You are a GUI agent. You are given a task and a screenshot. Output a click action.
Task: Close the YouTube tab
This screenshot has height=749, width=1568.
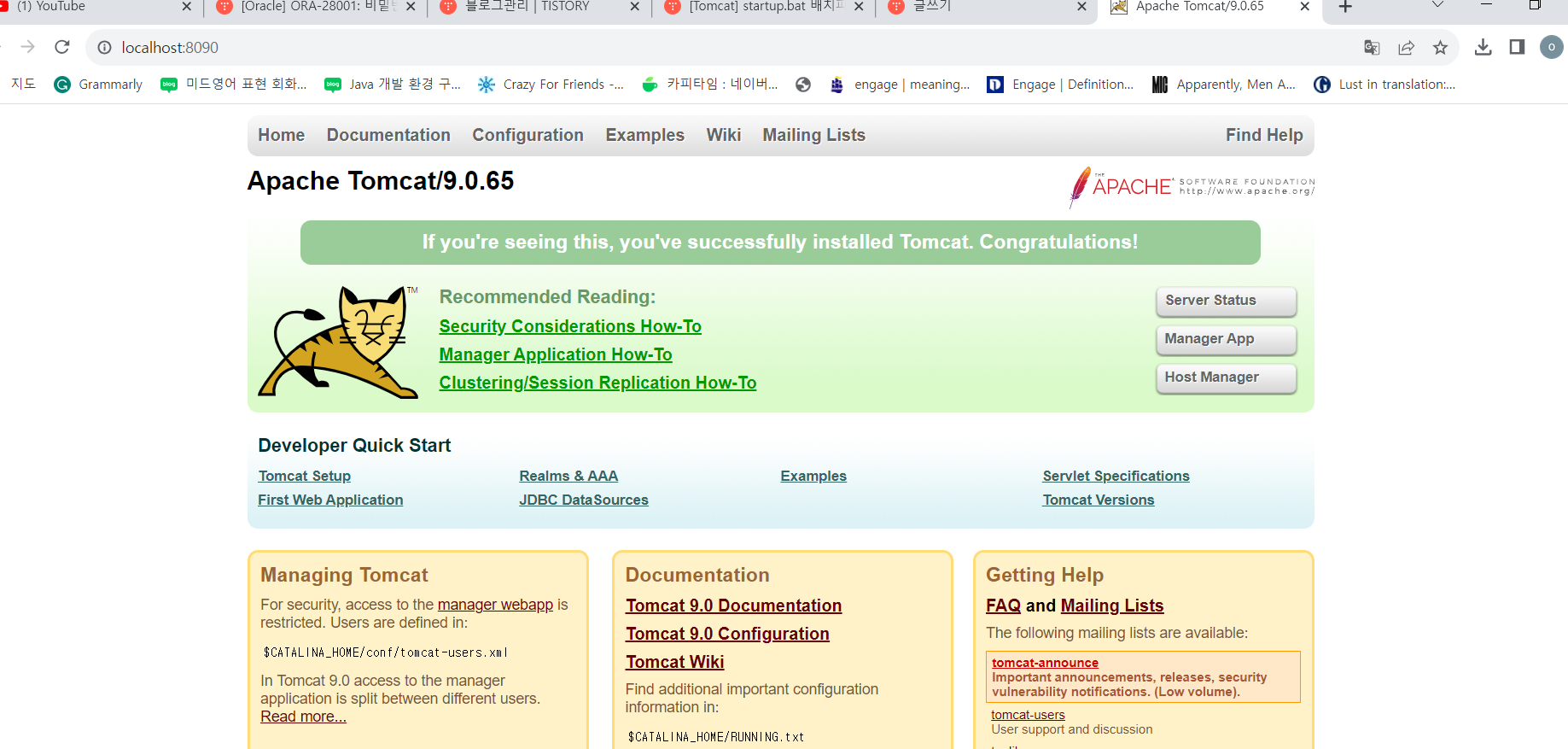click(186, 7)
